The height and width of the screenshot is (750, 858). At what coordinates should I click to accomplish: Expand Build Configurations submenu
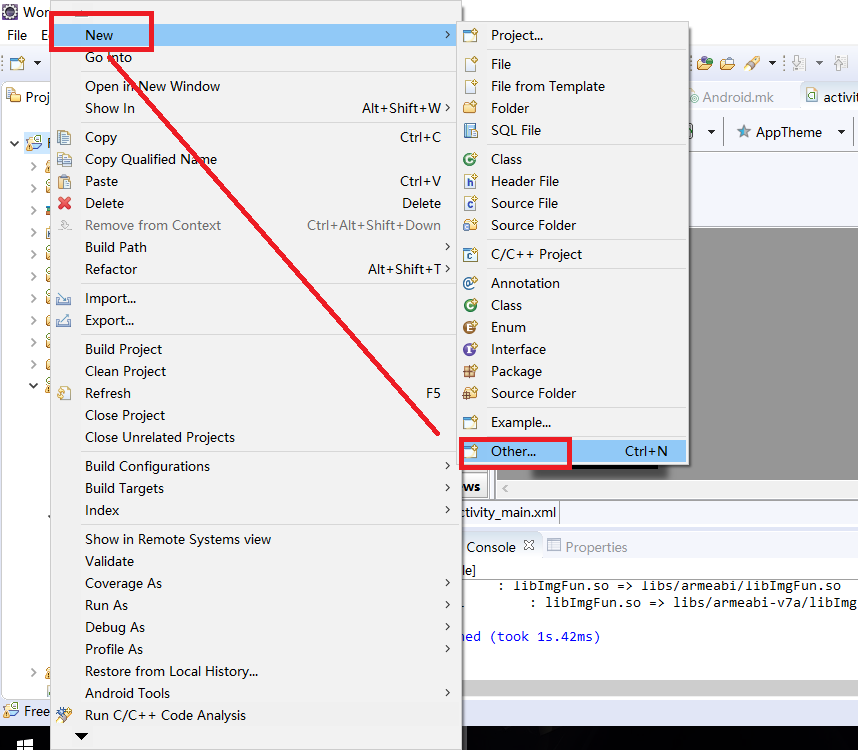(255, 466)
